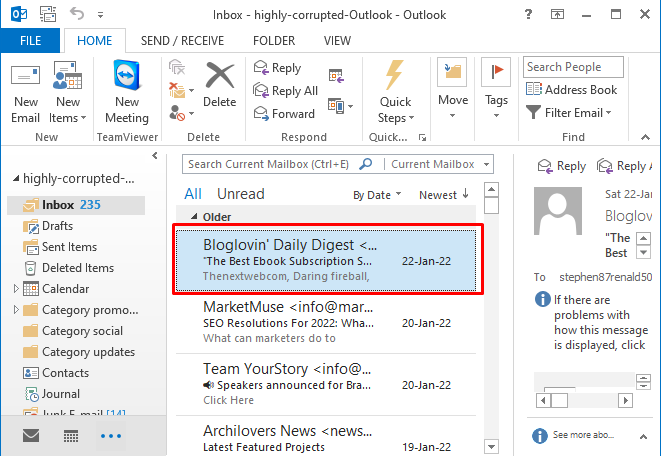Image resolution: width=661 pixels, height=456 pixels.
Task: Collapse the ribbon
Action: [645, 137]
